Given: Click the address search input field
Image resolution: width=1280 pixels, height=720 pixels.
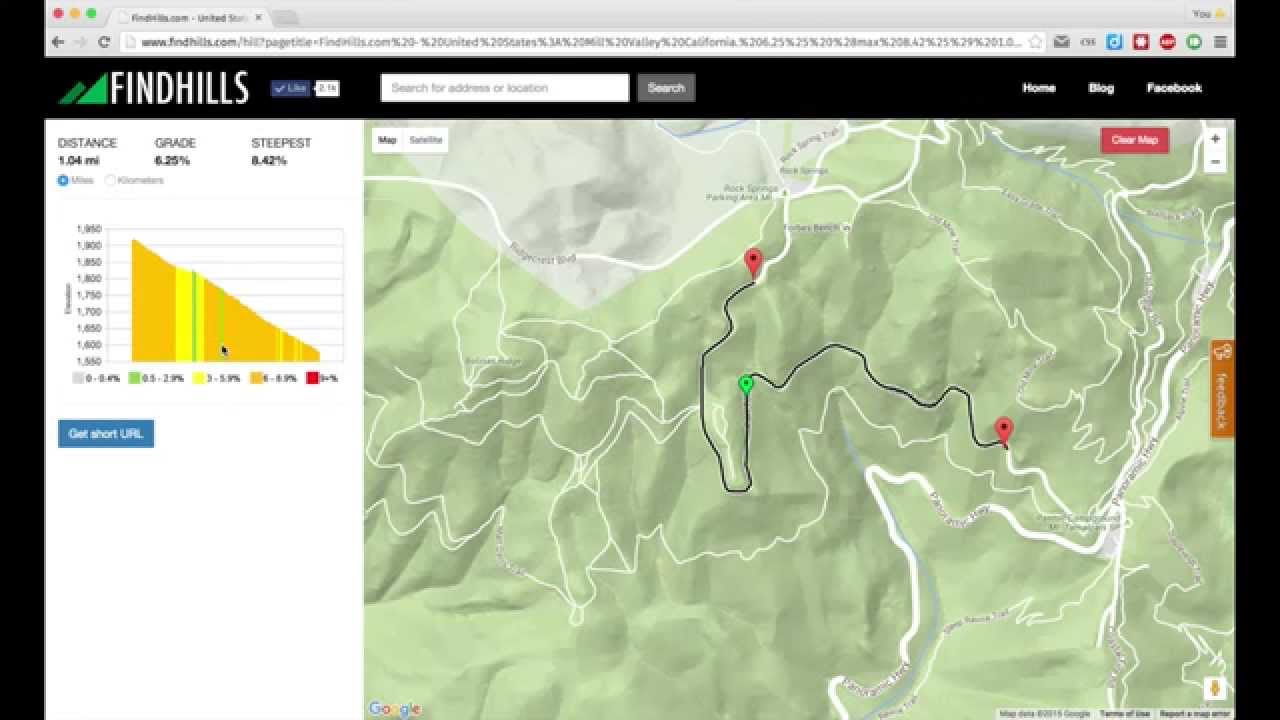Looking at the screenshot, I should (x=505, y=88).
